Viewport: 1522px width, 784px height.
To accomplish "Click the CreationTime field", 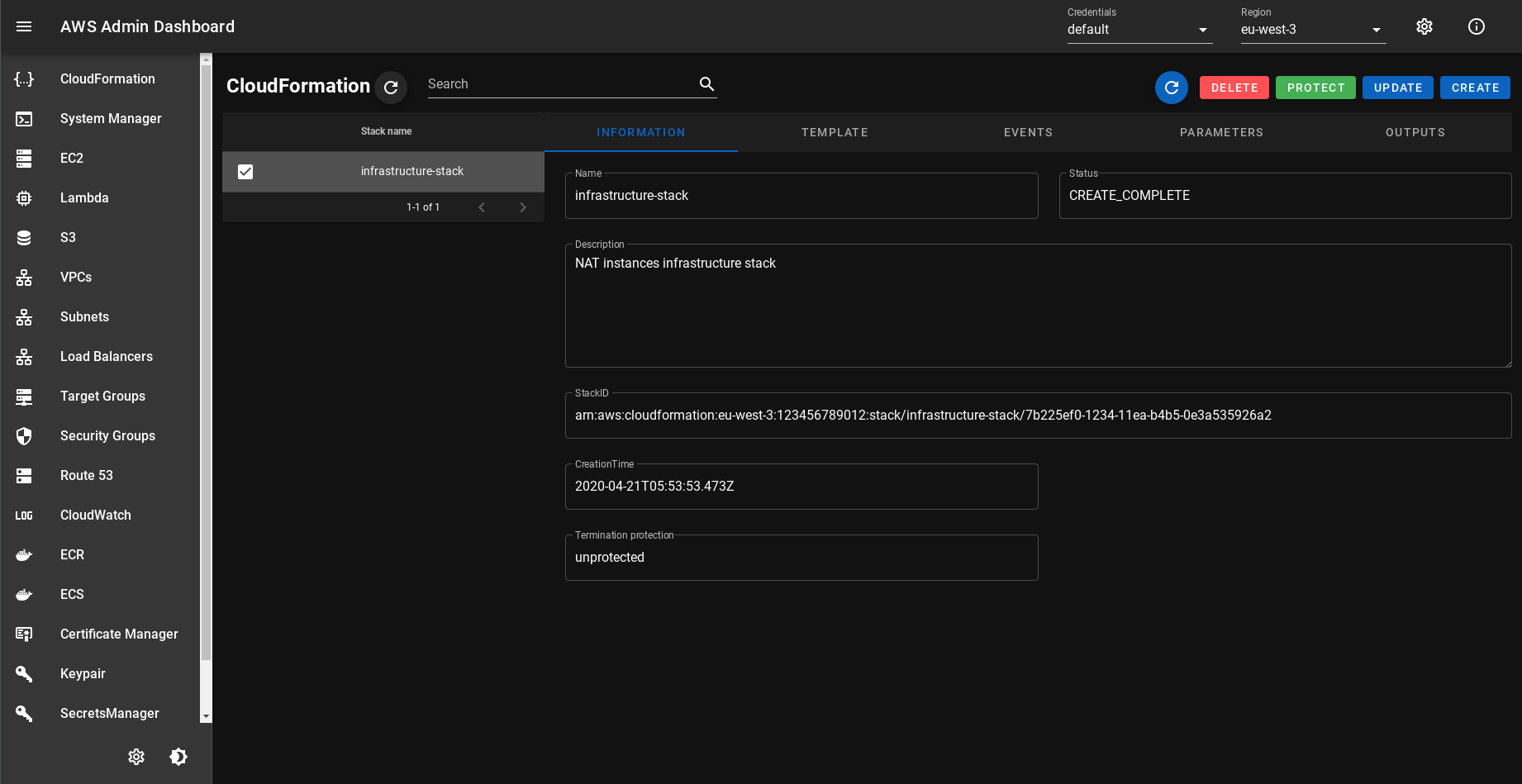I will point(801,487).
